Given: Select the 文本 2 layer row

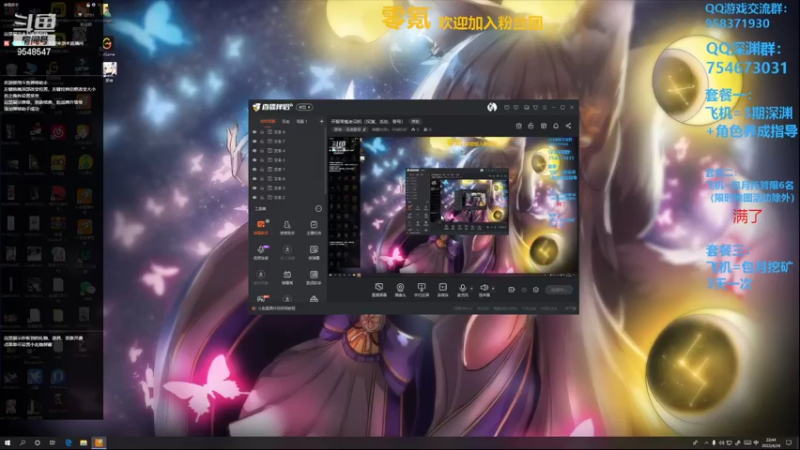Looking at the screenshot, I should click(287, 197).
